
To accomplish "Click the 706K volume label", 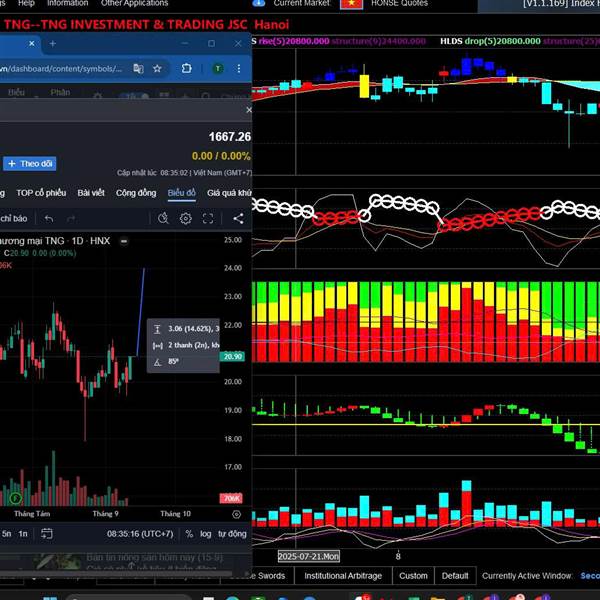I will point(231,498).
